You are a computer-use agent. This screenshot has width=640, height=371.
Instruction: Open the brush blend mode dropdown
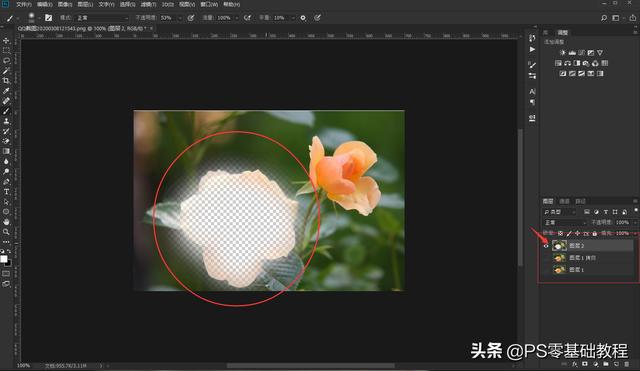click(x=102, y=18)
